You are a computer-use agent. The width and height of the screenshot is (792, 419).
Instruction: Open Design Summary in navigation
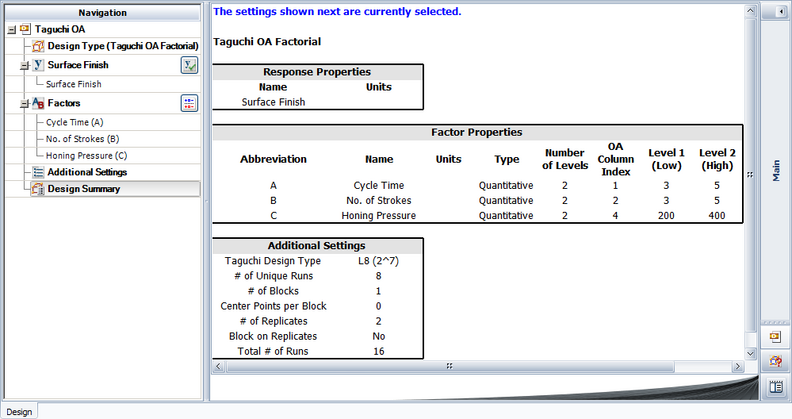coord(83,189)
